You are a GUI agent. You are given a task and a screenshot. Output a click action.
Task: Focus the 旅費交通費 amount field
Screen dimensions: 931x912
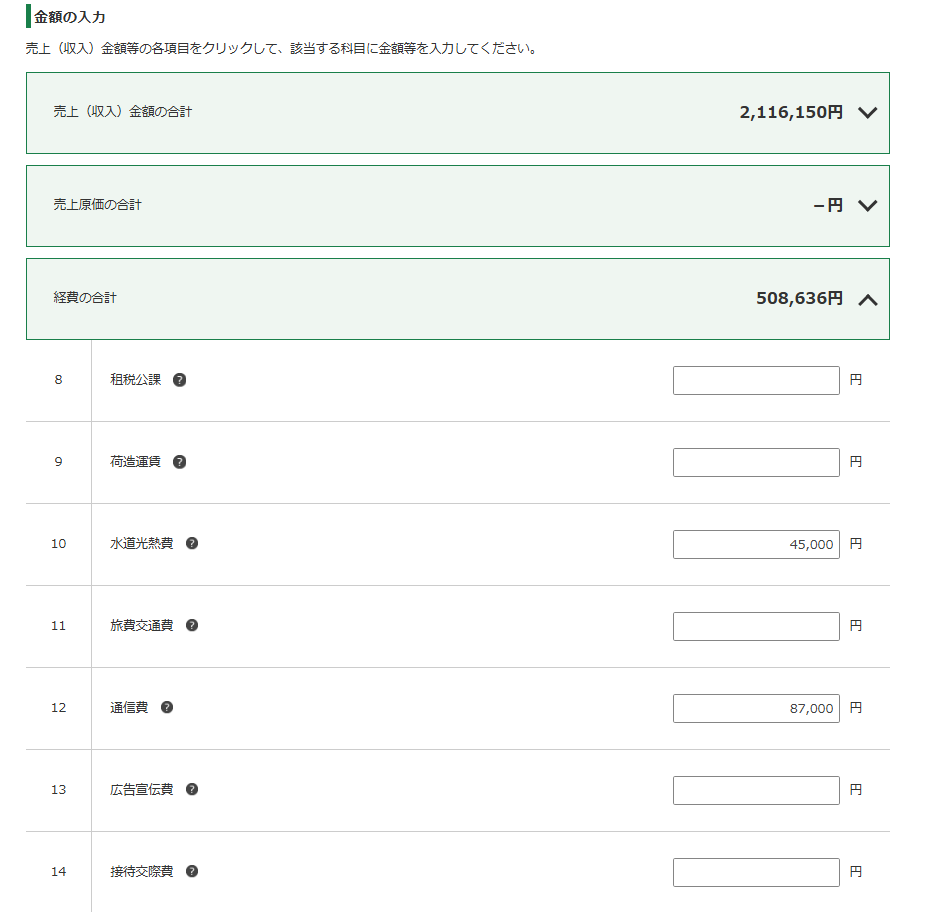(756, 627)
